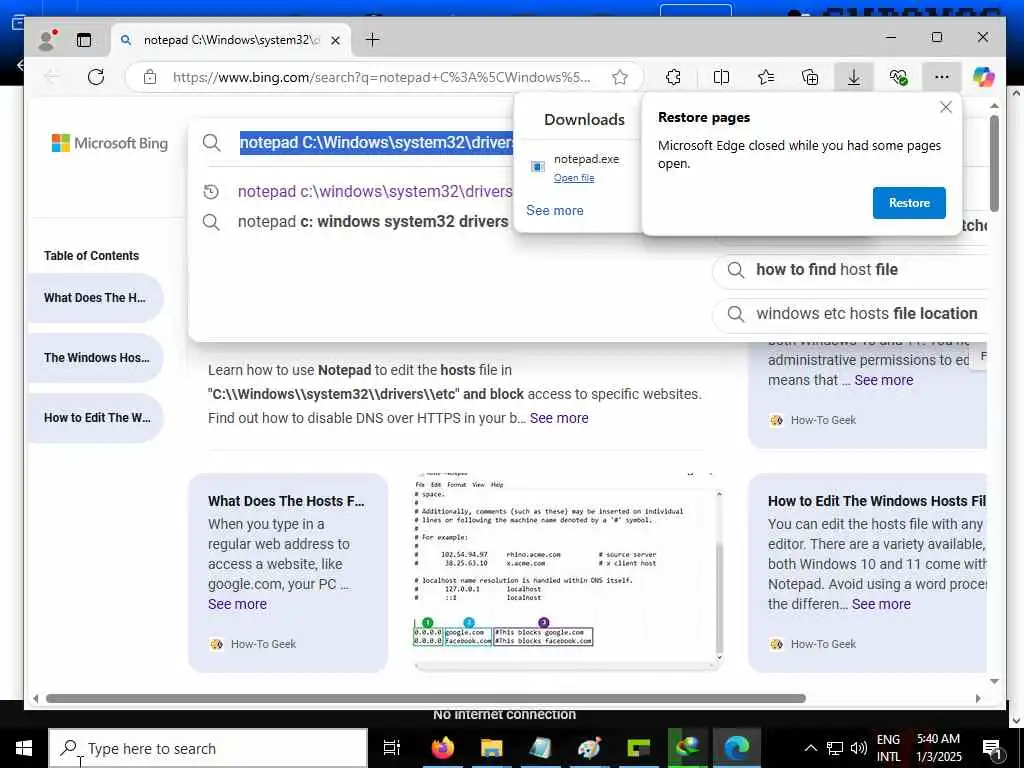Open Task View on taskbar
The image size is (1024, 768).
pos(392,748)
